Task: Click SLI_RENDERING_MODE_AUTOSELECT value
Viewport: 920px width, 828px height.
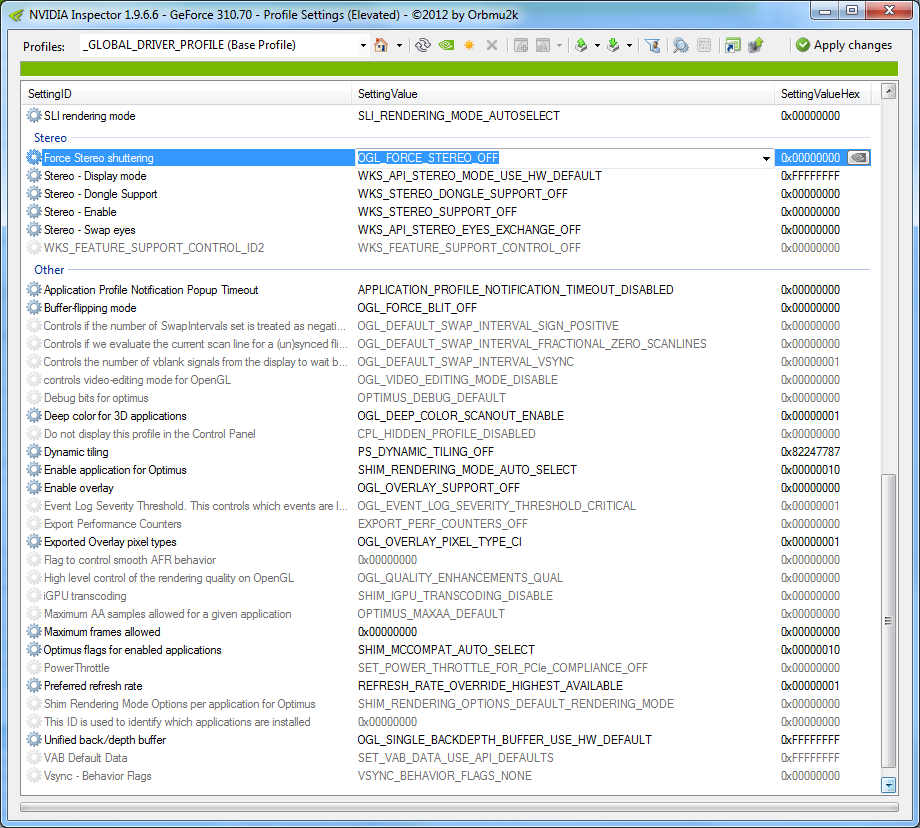Action: coord(458,116)
